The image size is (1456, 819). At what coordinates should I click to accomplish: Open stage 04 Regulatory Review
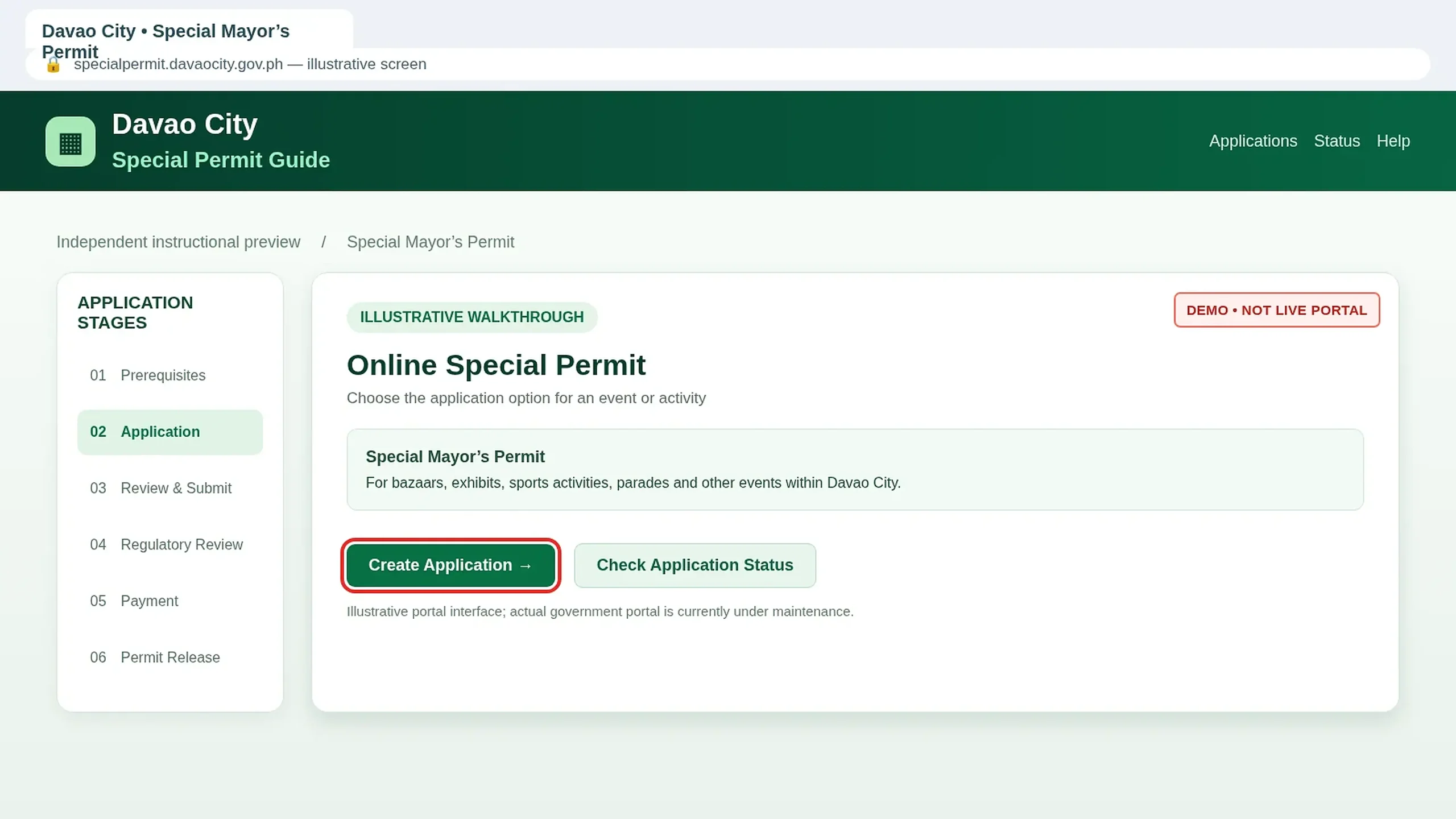tap(170, 545)
